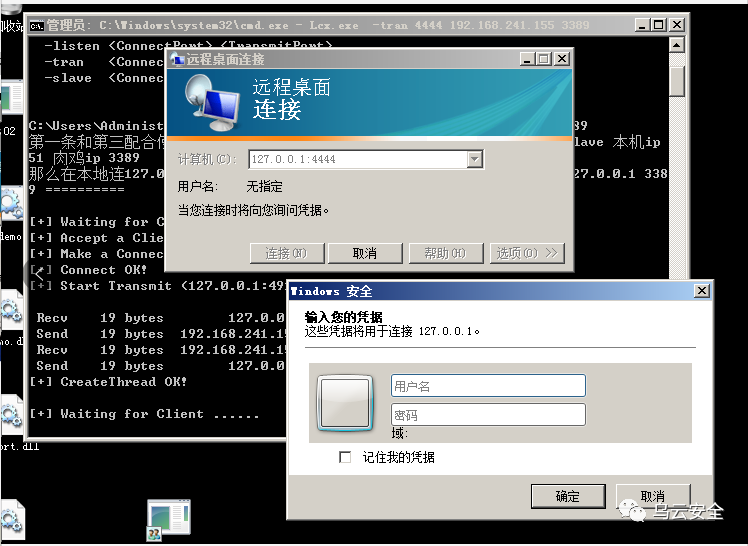Screen dimensions: 748x546
Task: Confirm credentials with the 确定 button
Action: 568,496
